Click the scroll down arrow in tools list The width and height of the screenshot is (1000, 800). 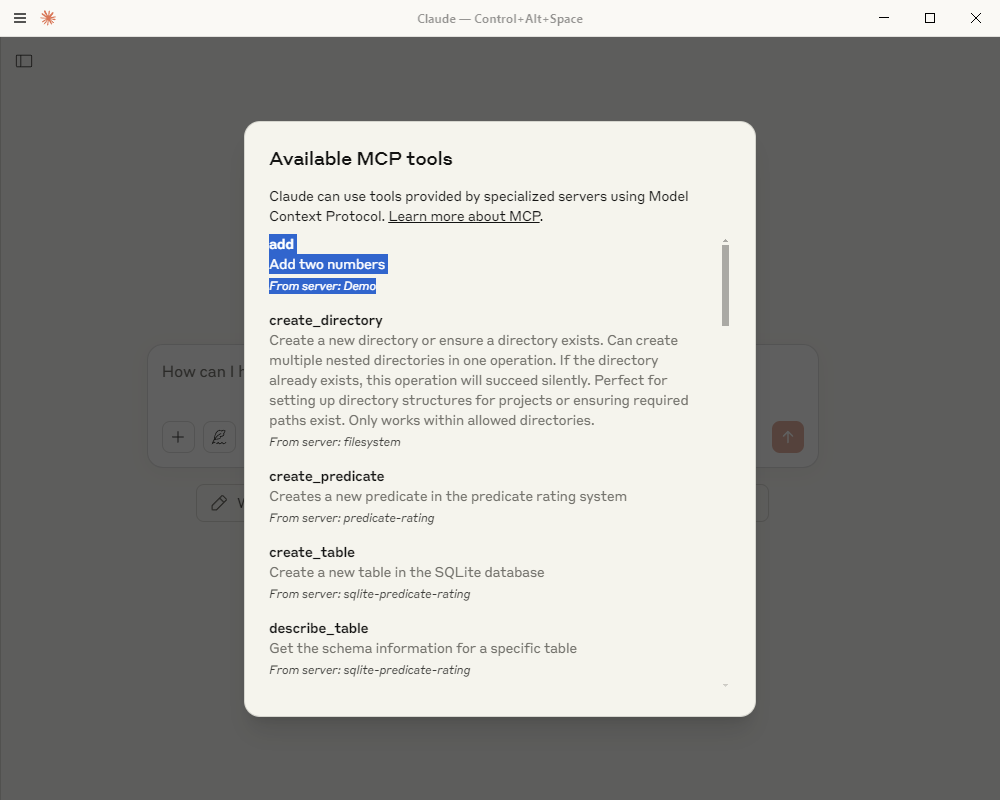click(x=725, y=685)
